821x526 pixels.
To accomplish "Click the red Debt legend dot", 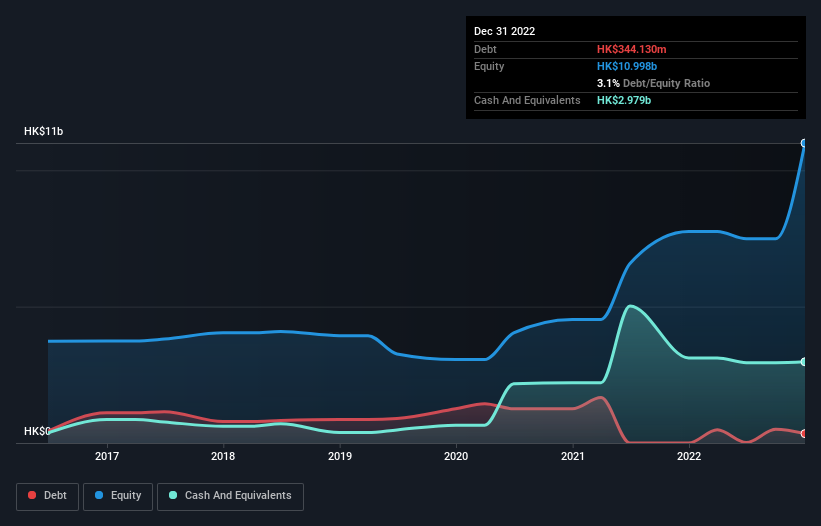I will click(32, 495).
